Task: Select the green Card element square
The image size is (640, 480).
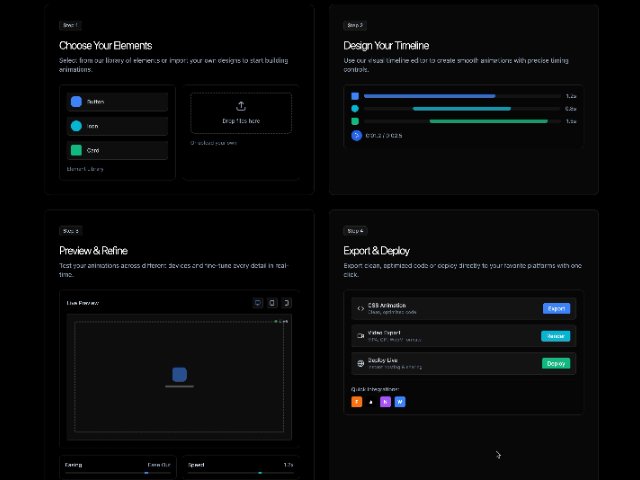Action: click(76, 150)
